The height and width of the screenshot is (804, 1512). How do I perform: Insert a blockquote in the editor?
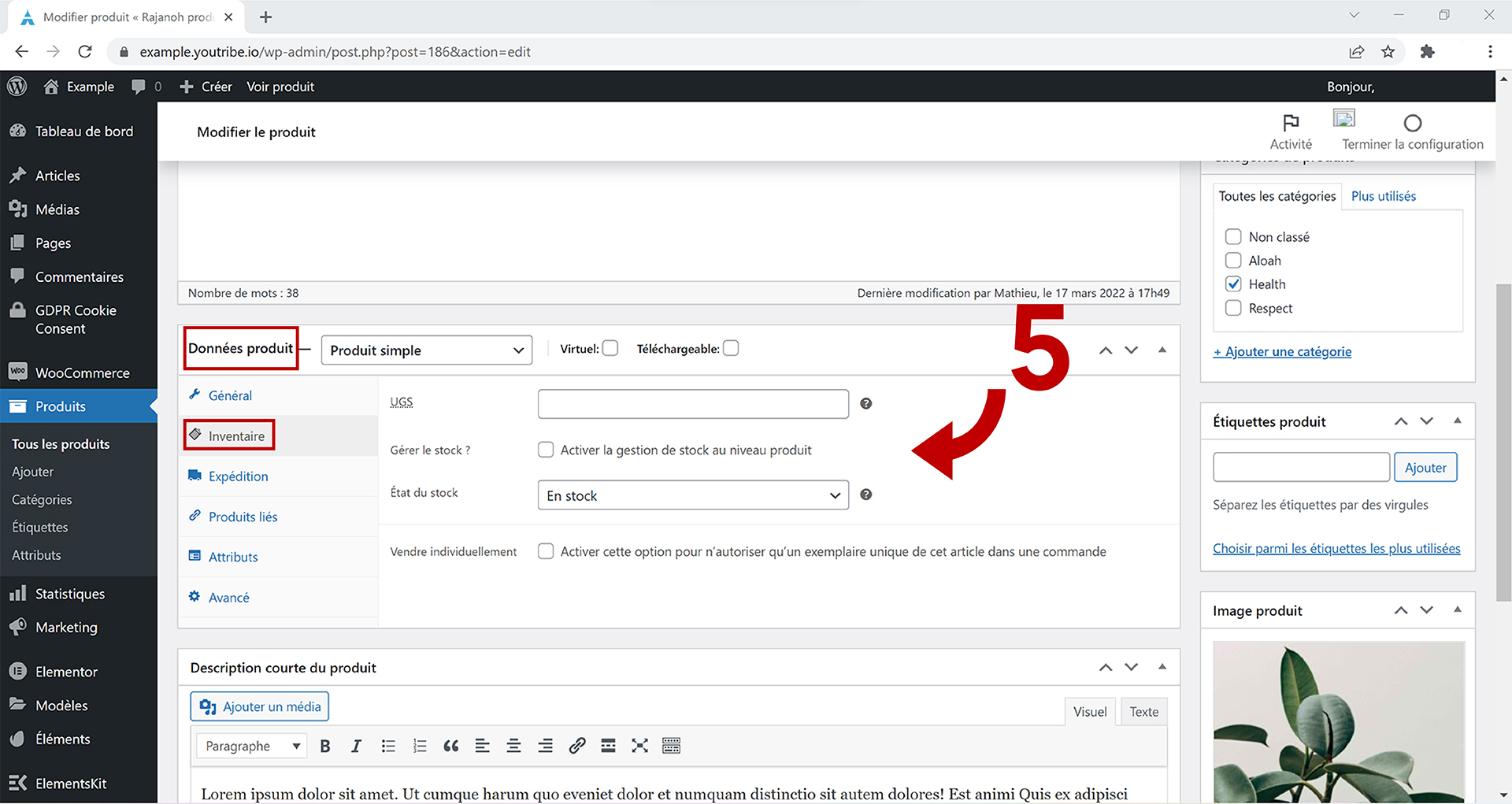pos(450,746)
